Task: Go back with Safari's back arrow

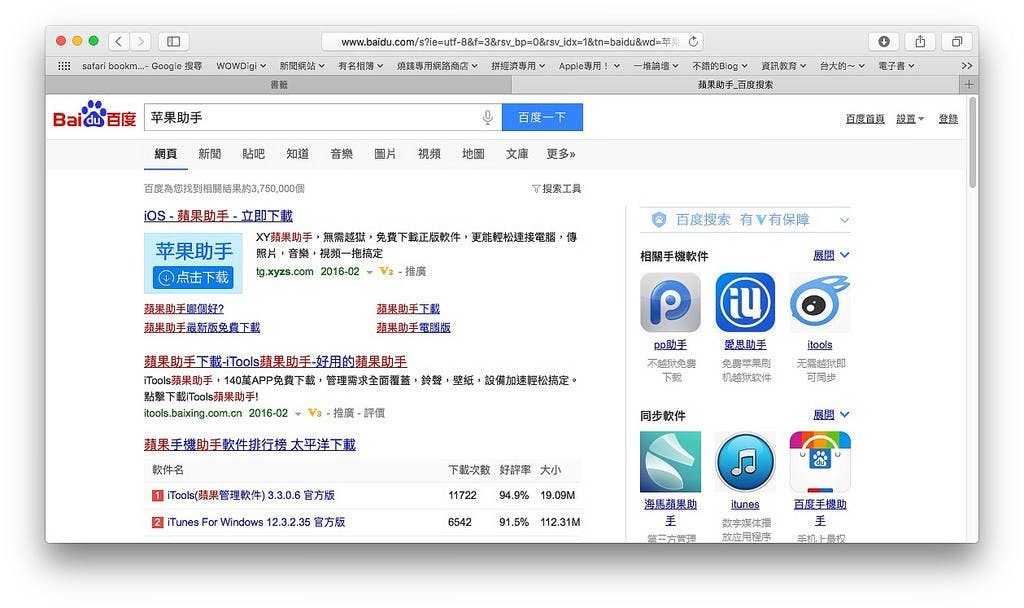Action: pyautogui.click(x=119, y=41)
